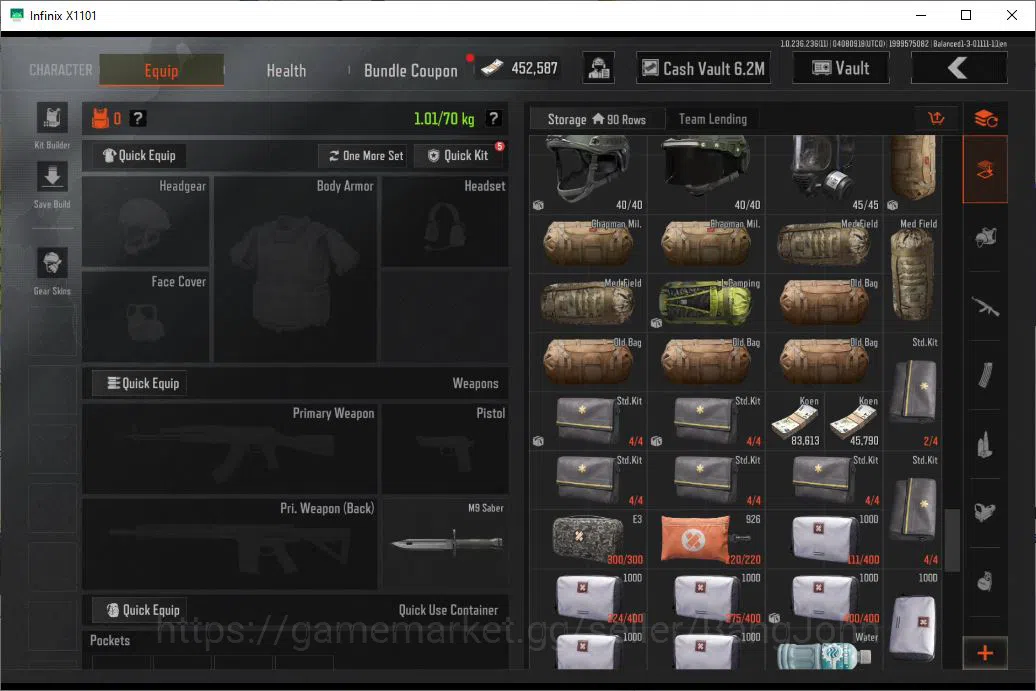Click the Save Build download icon
Screen dimensions: 1036x691
tap(52, 177)
